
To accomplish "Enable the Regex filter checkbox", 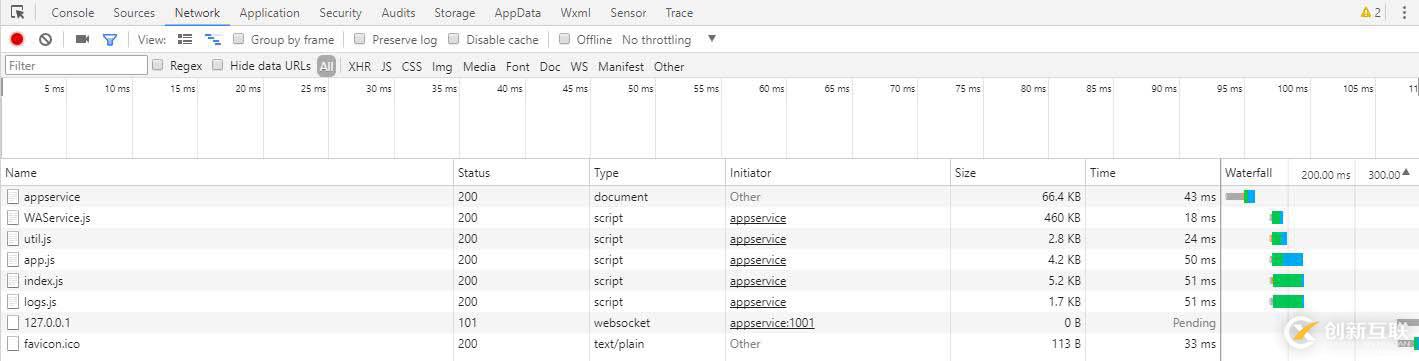I will tap(158, 65).
